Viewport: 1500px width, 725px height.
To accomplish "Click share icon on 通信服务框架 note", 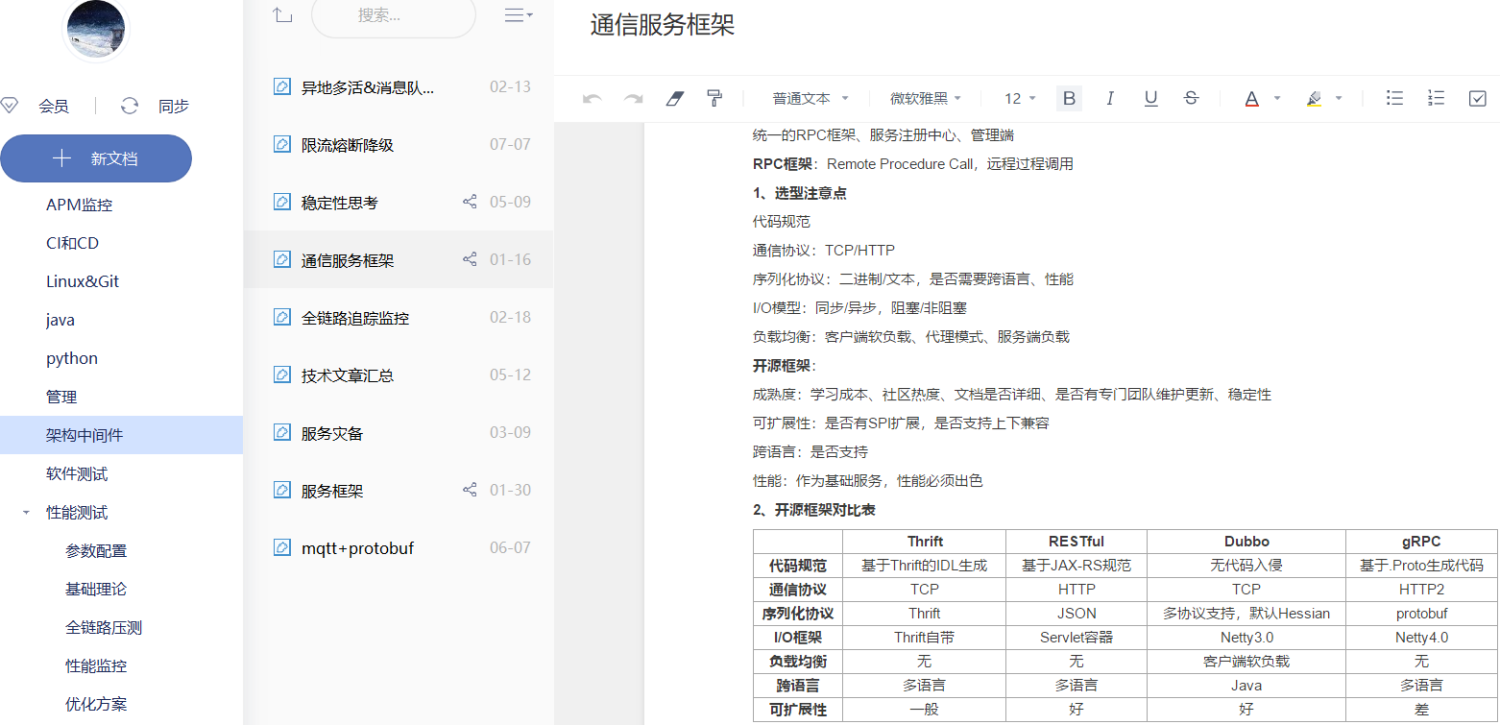I will click(x=470, y=260).
